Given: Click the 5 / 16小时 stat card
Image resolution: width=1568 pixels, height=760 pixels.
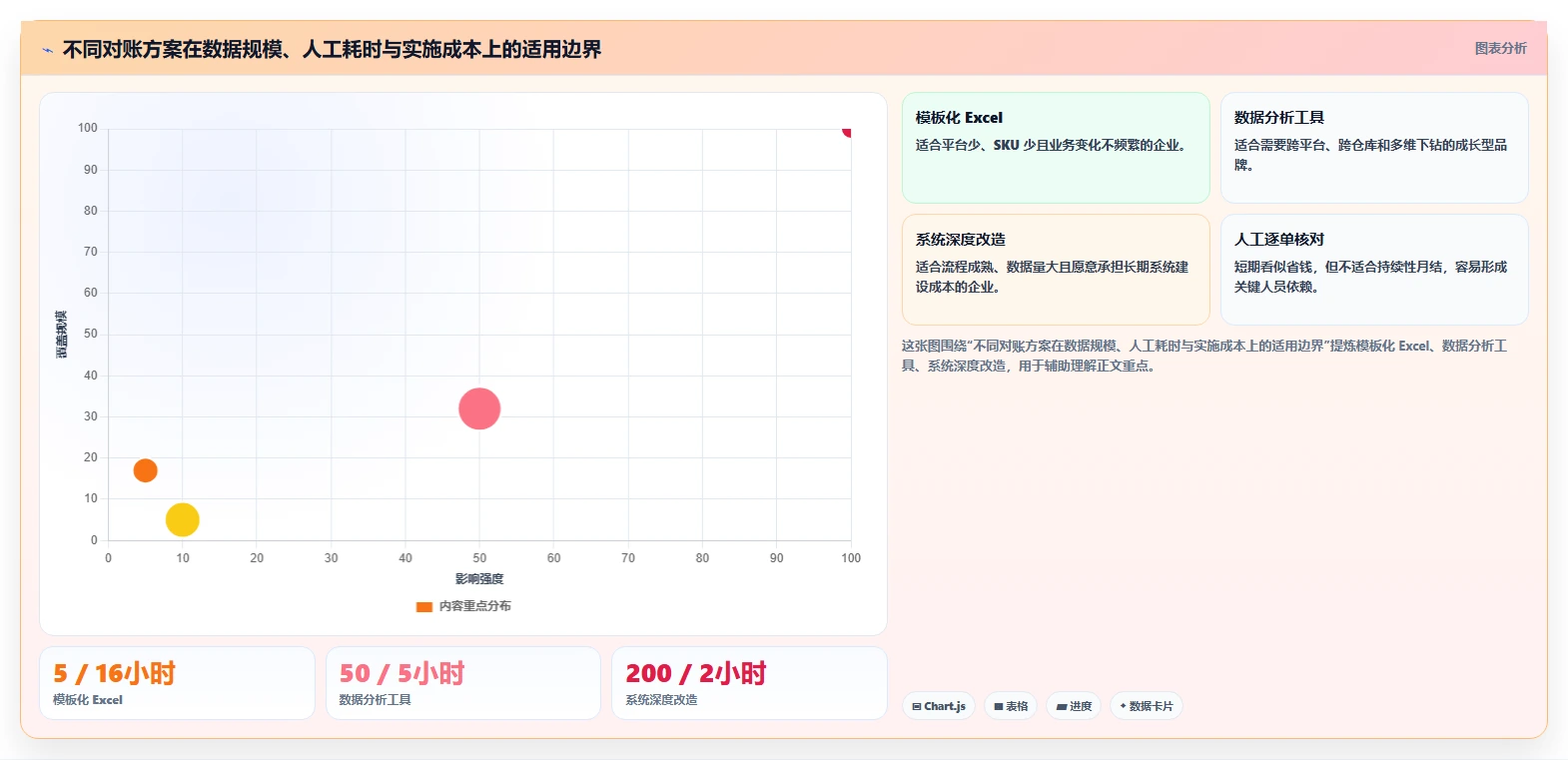Looking at the screenshot, I should 177,683.
